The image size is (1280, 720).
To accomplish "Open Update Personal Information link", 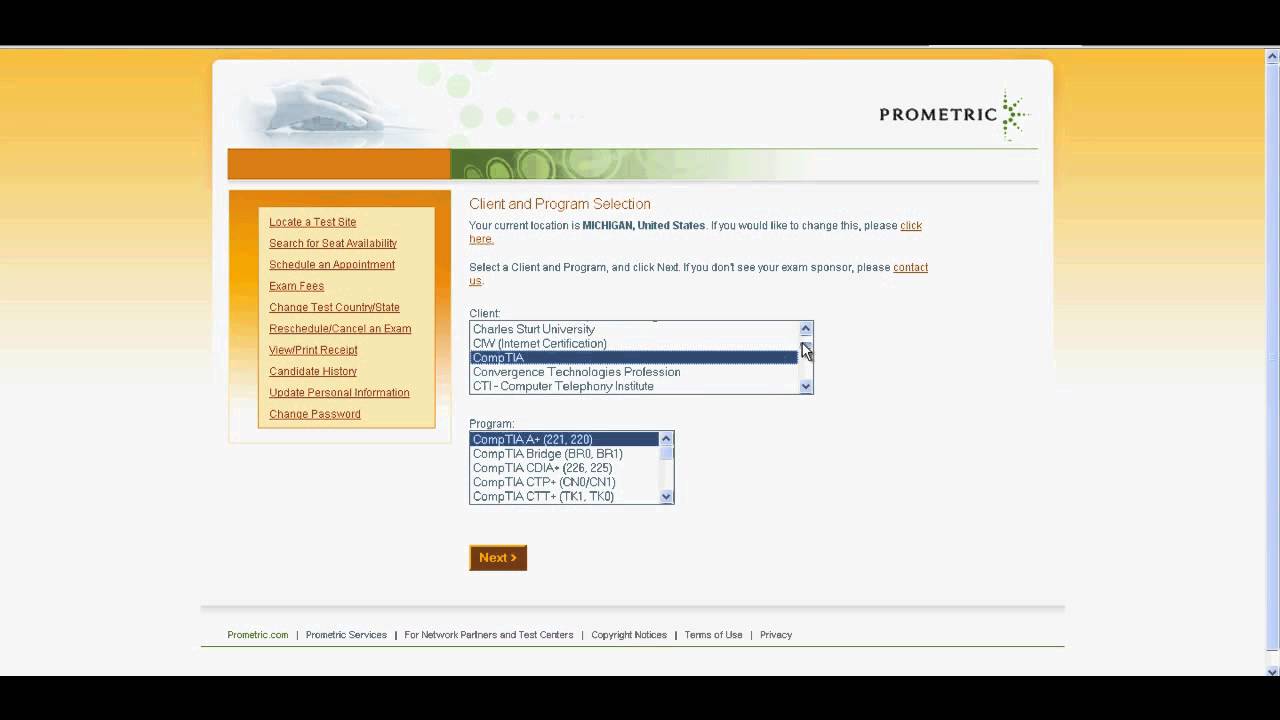I will tap(339, 393).
